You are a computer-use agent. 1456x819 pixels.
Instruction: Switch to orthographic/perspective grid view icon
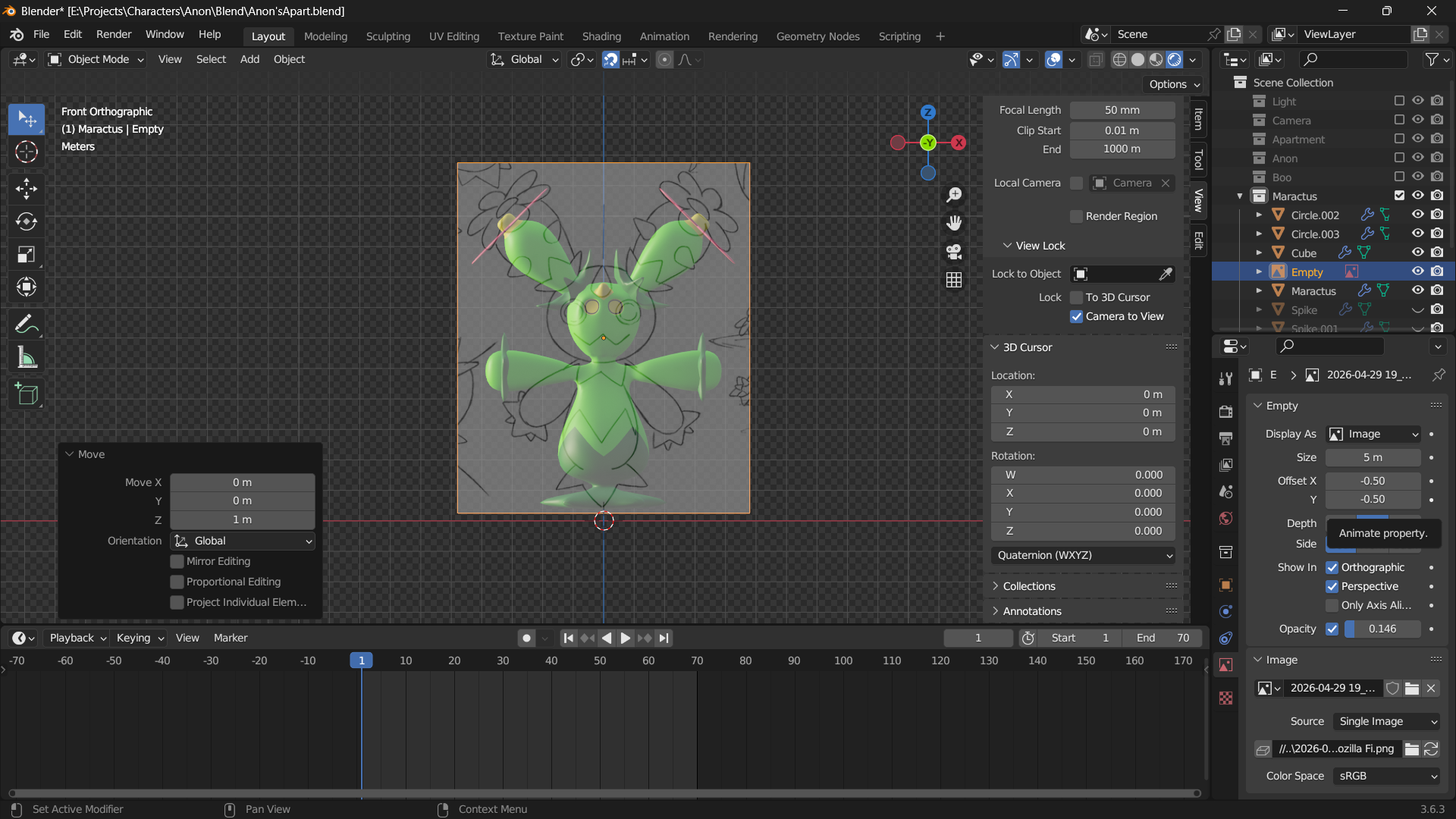pos(954,280)
